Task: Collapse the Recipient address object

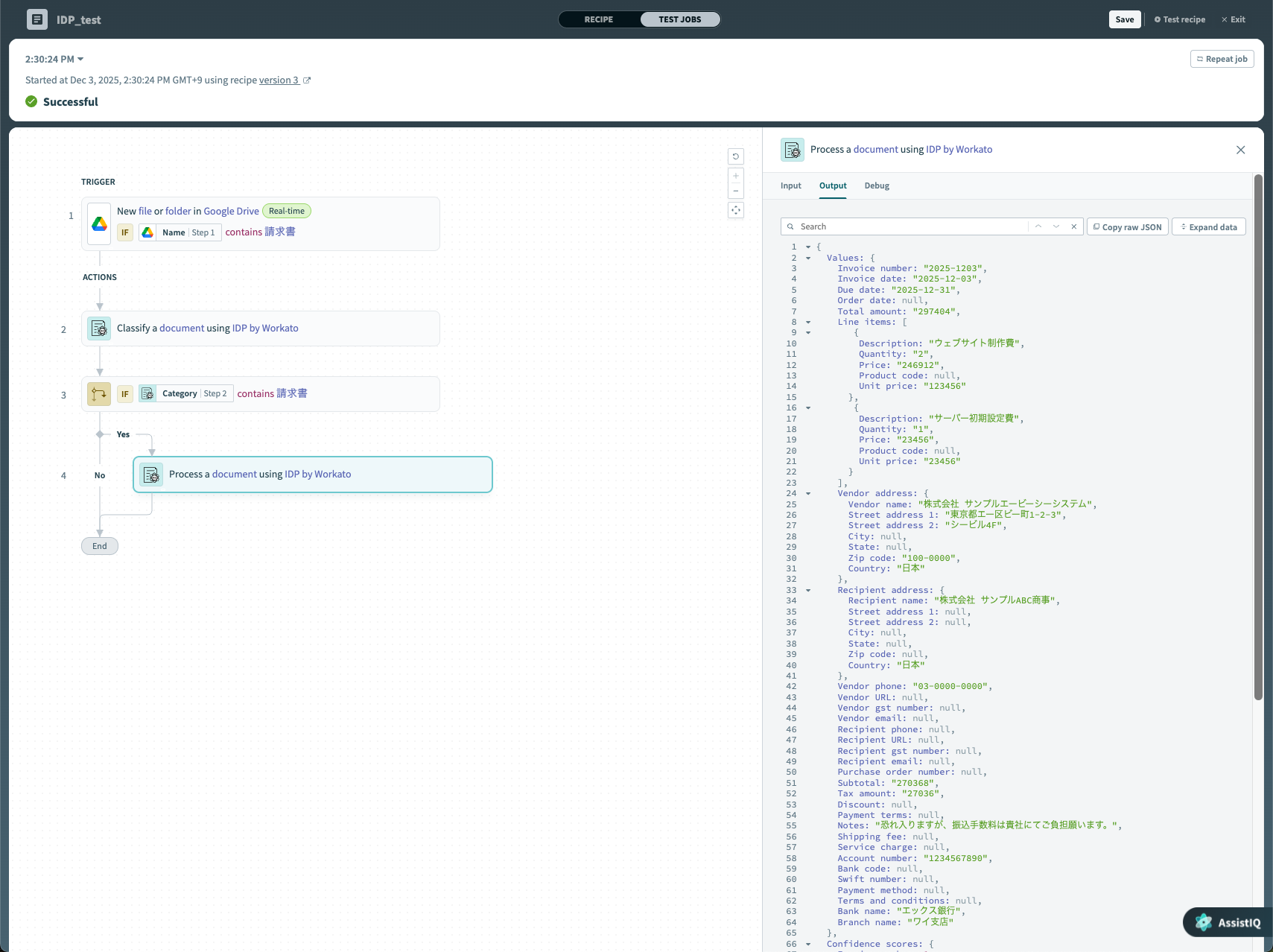Action: pos(808,591)
